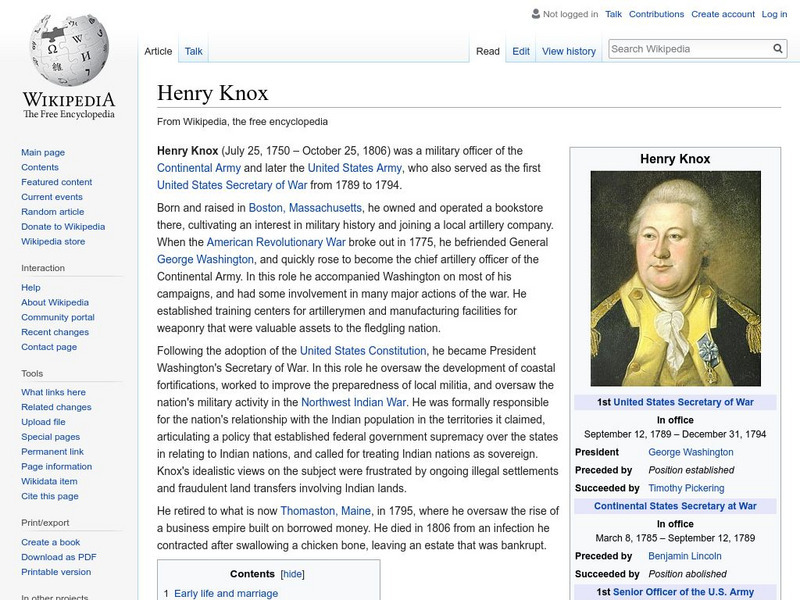Open Wikidata item link
The height and width of the screenshot is (600, 800).
click(x=49, y=481)
